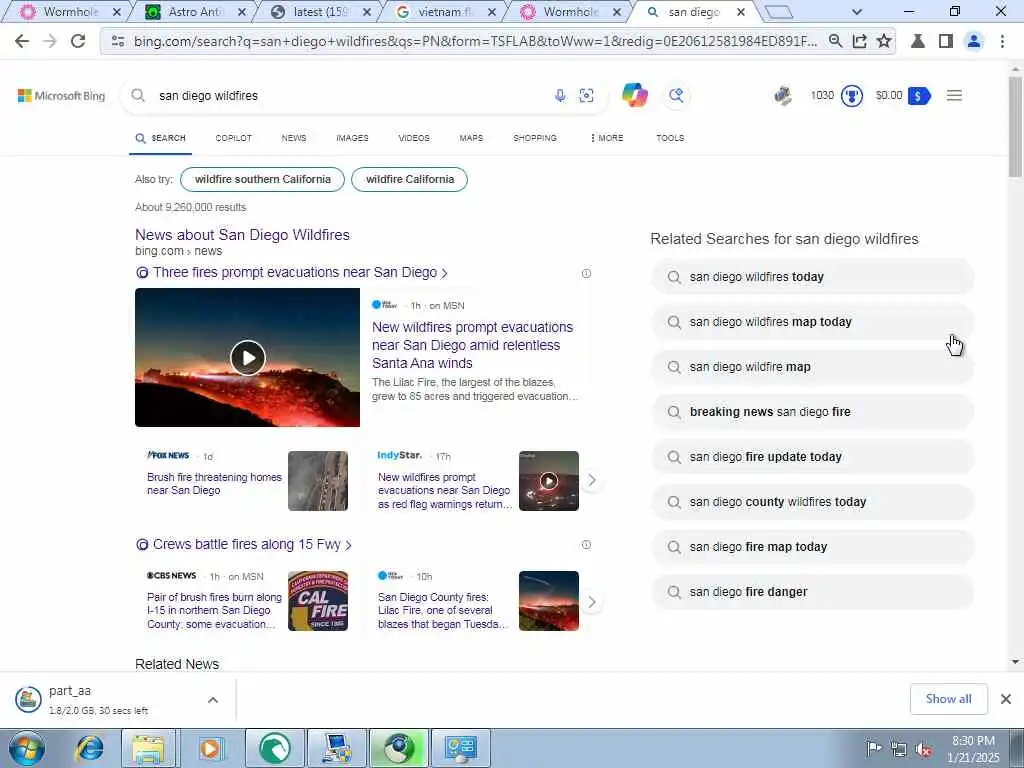Open Crews battle fires along 15 Fwy

(247, 545)
